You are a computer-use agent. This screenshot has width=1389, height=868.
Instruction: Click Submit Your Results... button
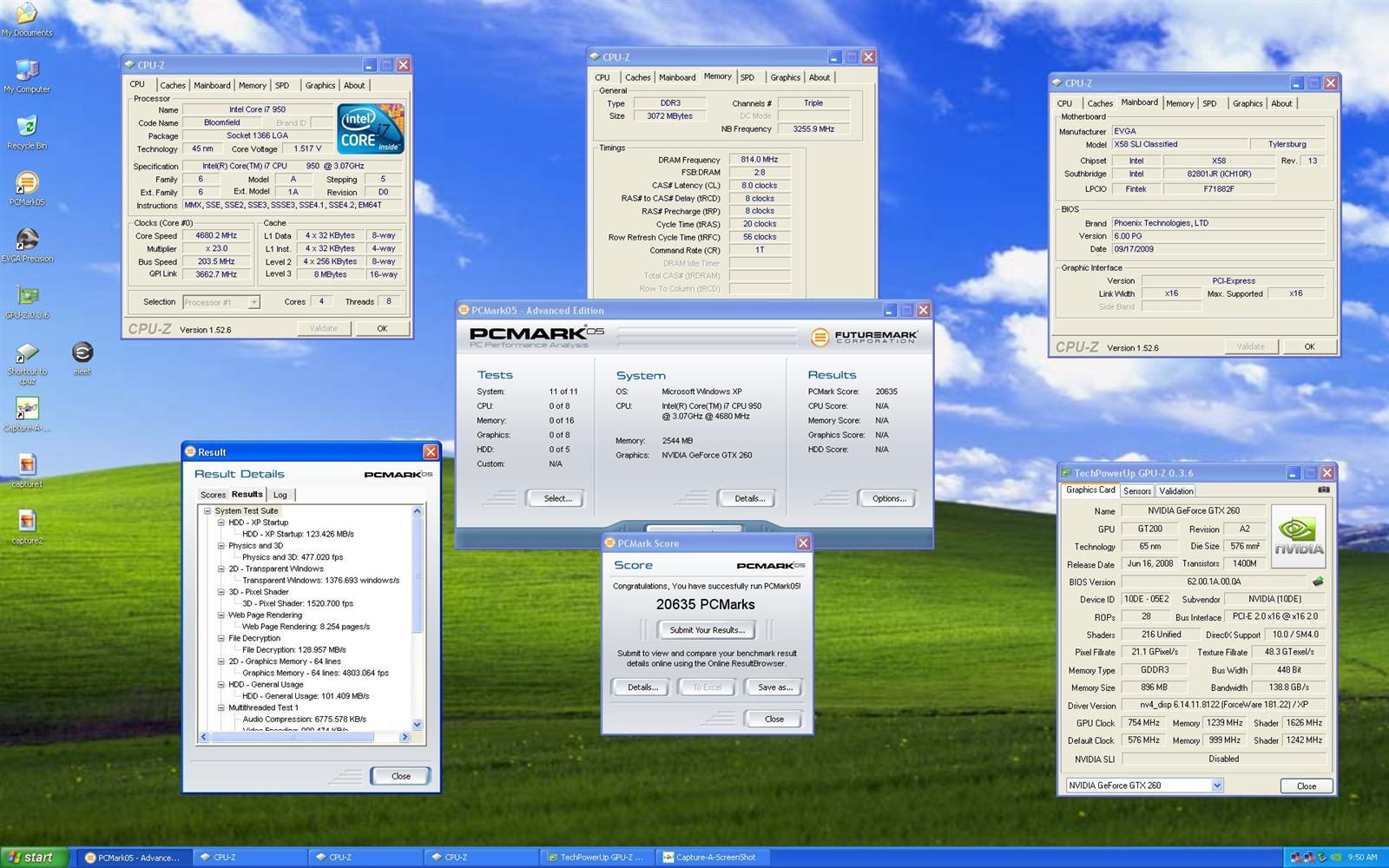click(x=707, y=630)
